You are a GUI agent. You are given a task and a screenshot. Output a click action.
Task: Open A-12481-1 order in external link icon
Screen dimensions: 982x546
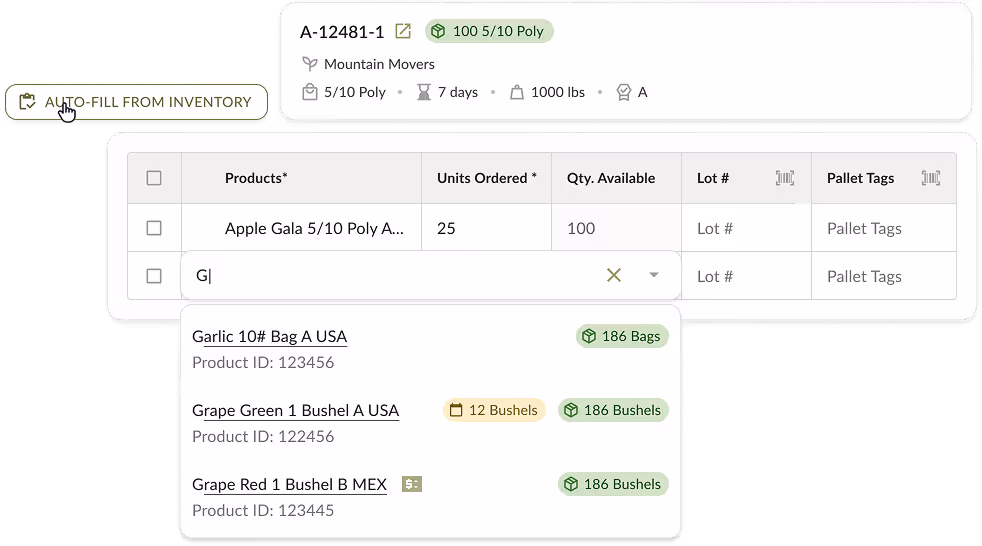(403, 31)
